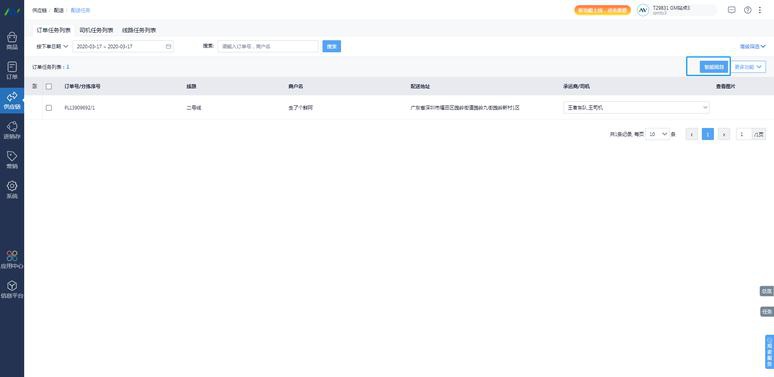Click the user avatar circle in top bar
This screenshot has width=774, height=377.
pos(643,10)
